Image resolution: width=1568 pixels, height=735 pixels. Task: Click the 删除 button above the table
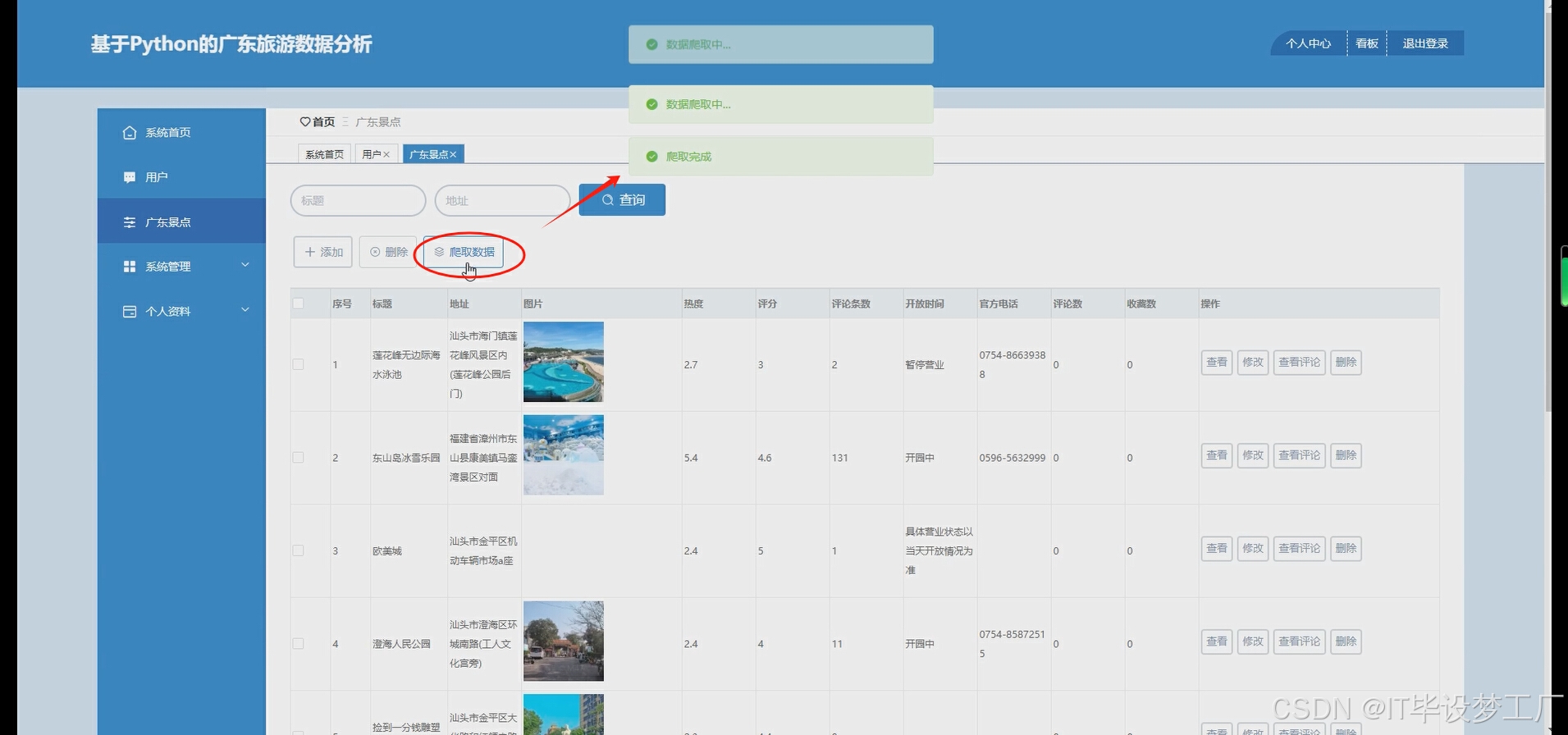pyautogui.click(x=388, y=252)
